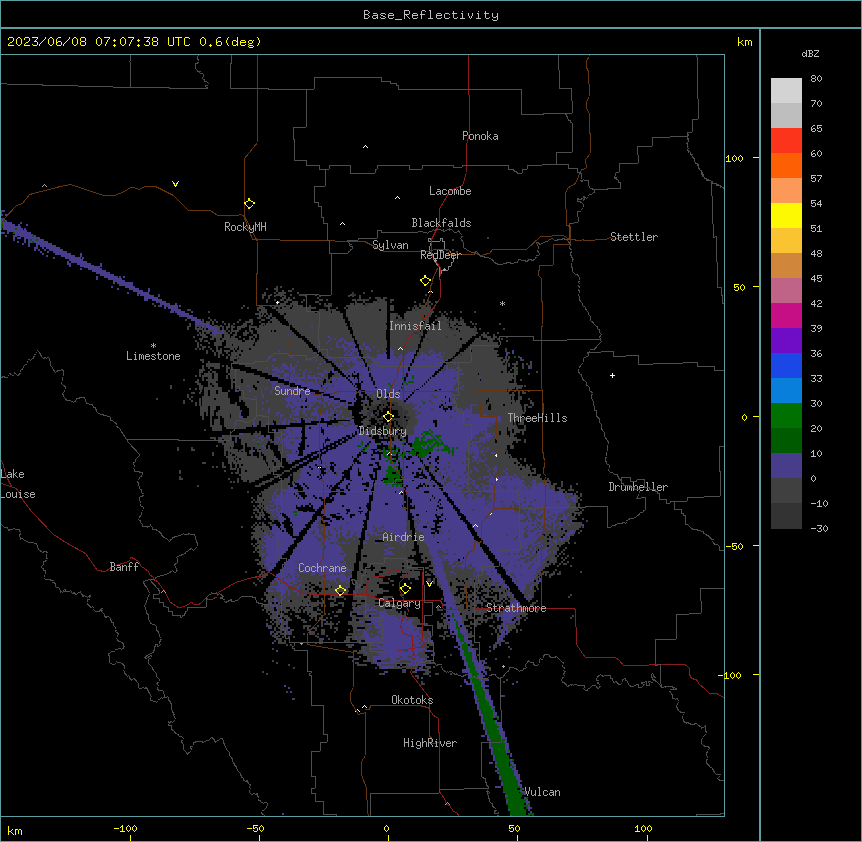The height and width of the screenshot is (842, 862).
Task: Select the purple 39 dBZ legend swatch
Action: pyautogui.click(x=786, y=341)
